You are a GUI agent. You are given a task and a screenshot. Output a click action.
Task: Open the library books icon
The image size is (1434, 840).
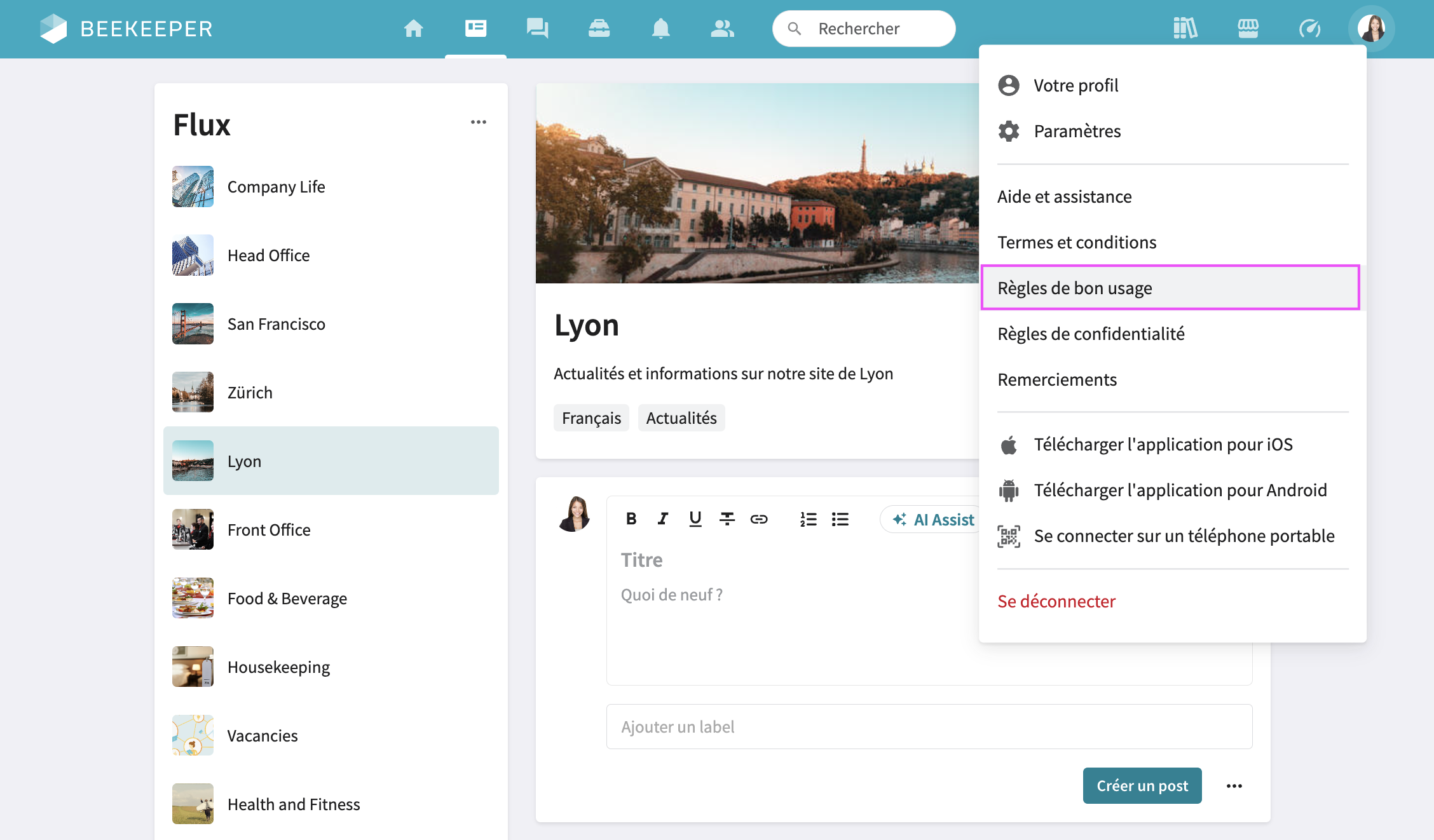point(1185,29)
